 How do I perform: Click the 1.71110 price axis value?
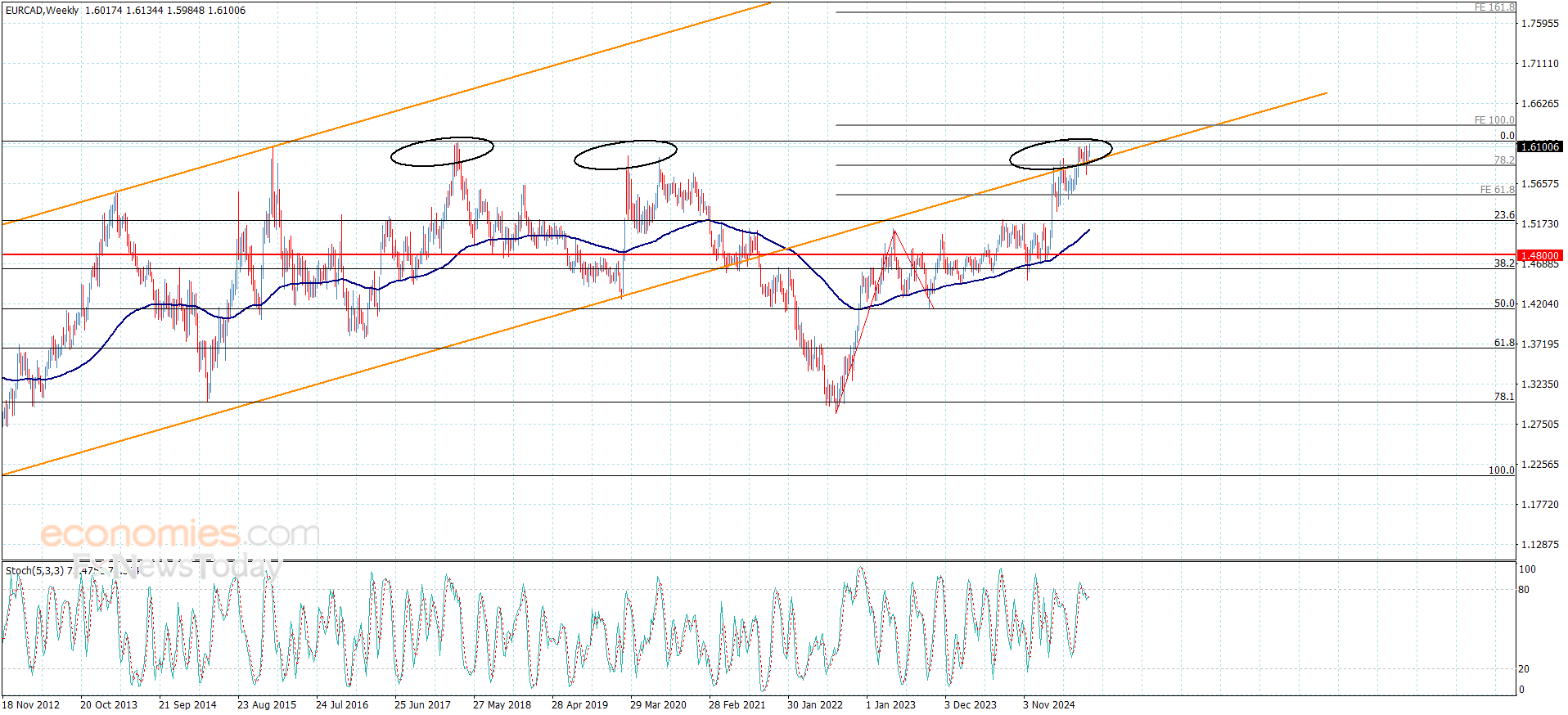(1539, 64)
